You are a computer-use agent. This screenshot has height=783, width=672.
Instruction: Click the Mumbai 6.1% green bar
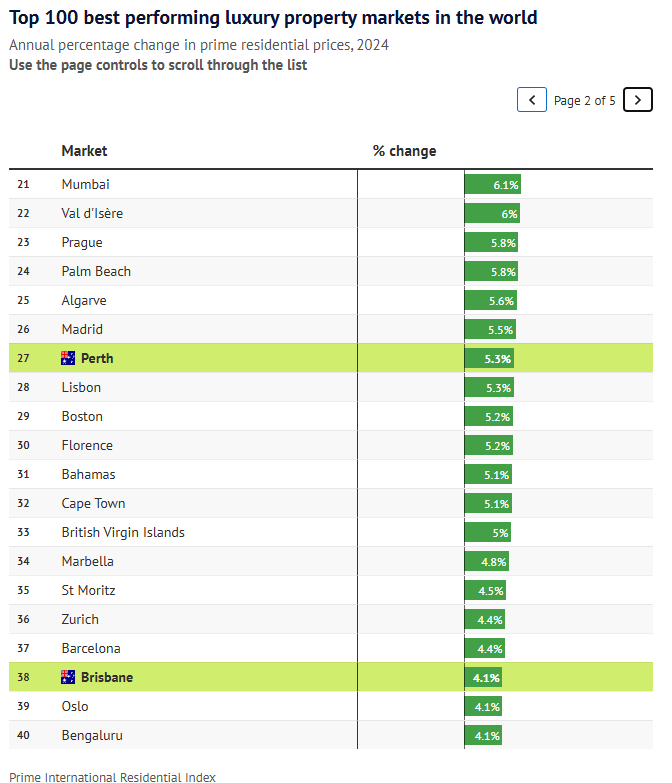492,185
